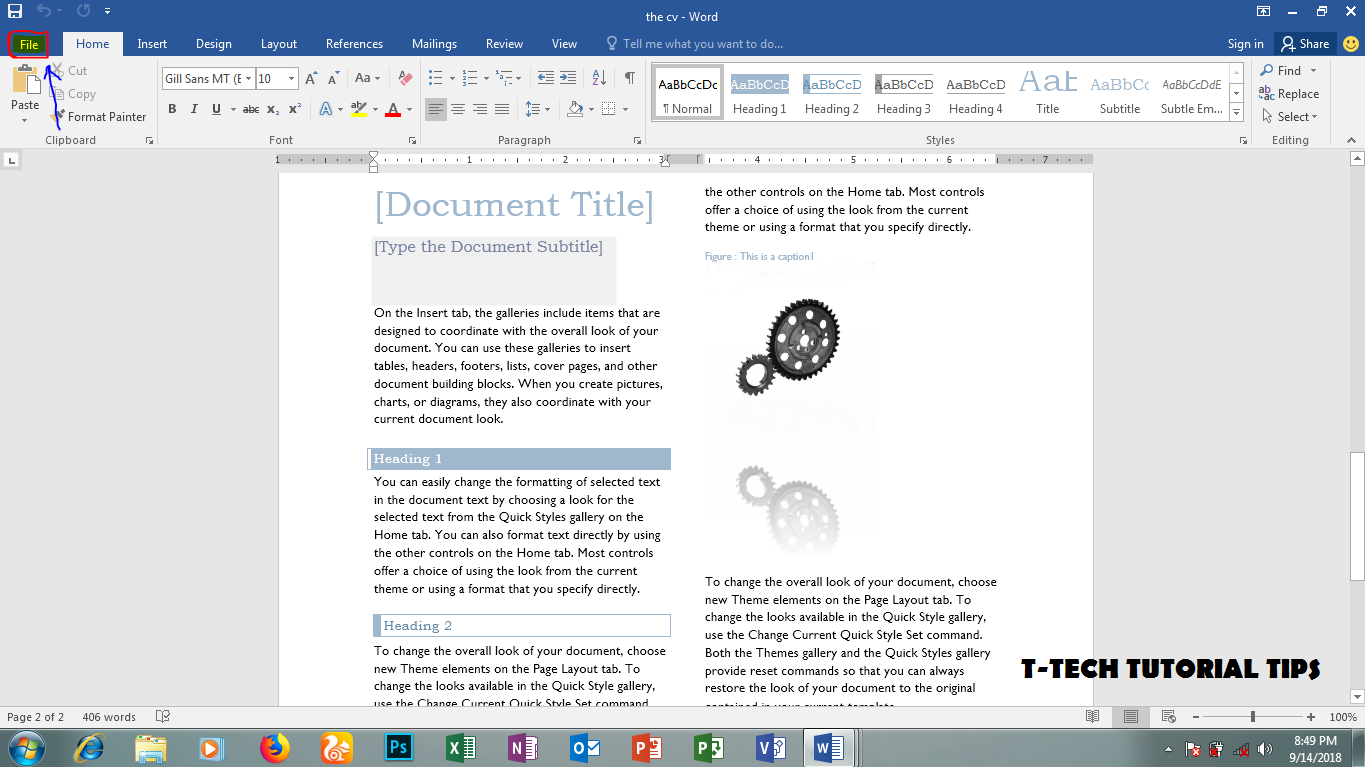1365x767 pixels.
Task: Center align the paragraph
Action: coord(457,109)
